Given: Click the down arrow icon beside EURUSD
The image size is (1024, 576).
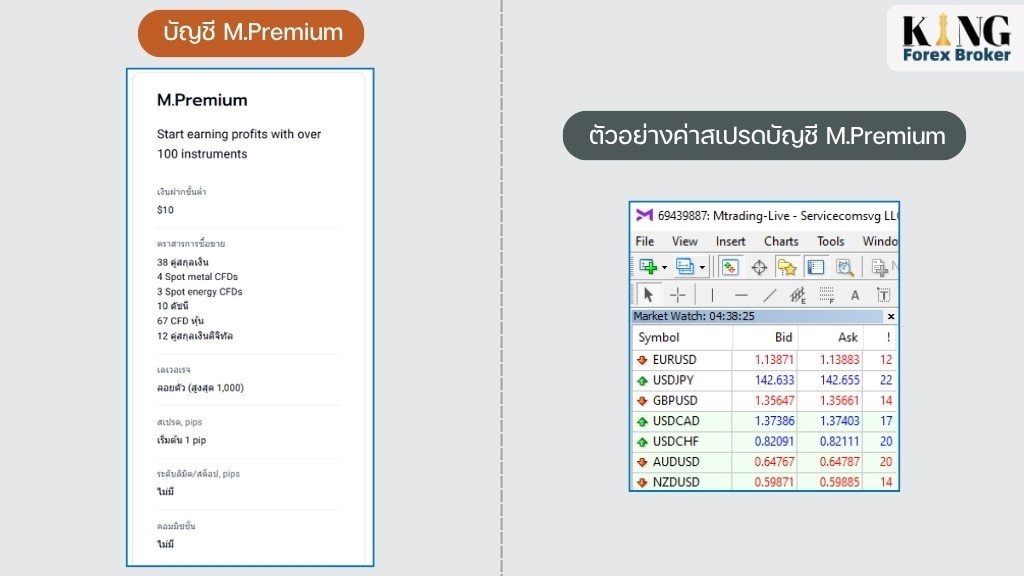Looking at the screenshot, I should click(642, 360).
